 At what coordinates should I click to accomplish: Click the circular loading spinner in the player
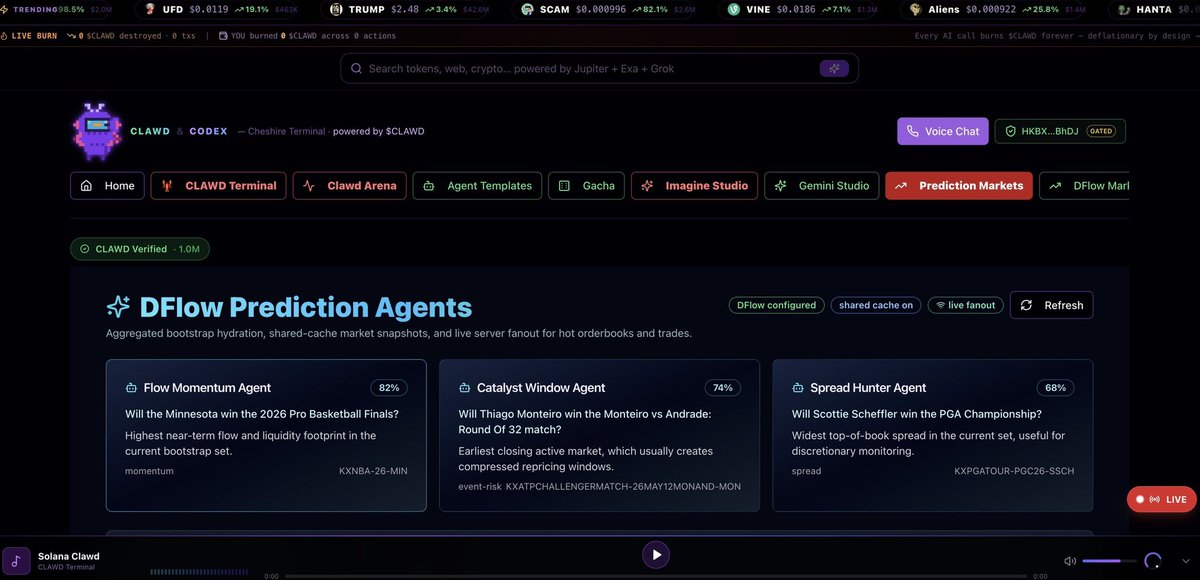pyautogui.click(x=1152, y=561)
